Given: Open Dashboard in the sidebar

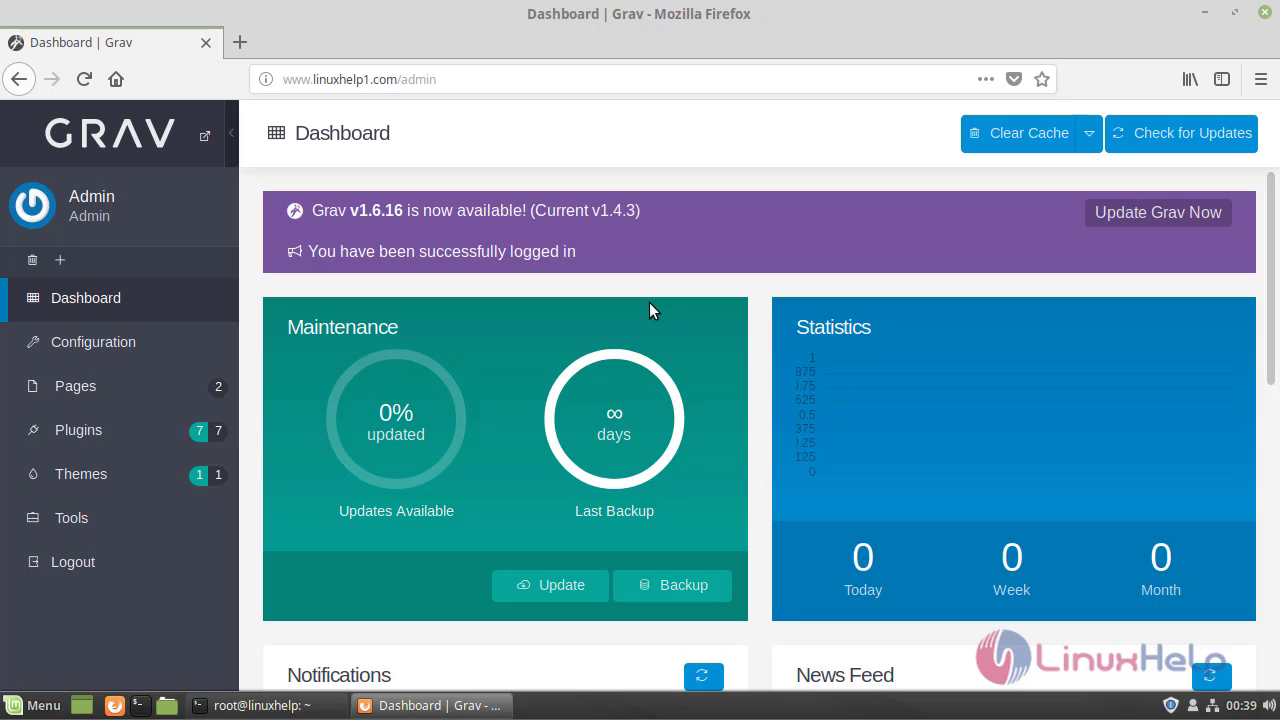Looking at the screenshot, I should tap(119, 298).
